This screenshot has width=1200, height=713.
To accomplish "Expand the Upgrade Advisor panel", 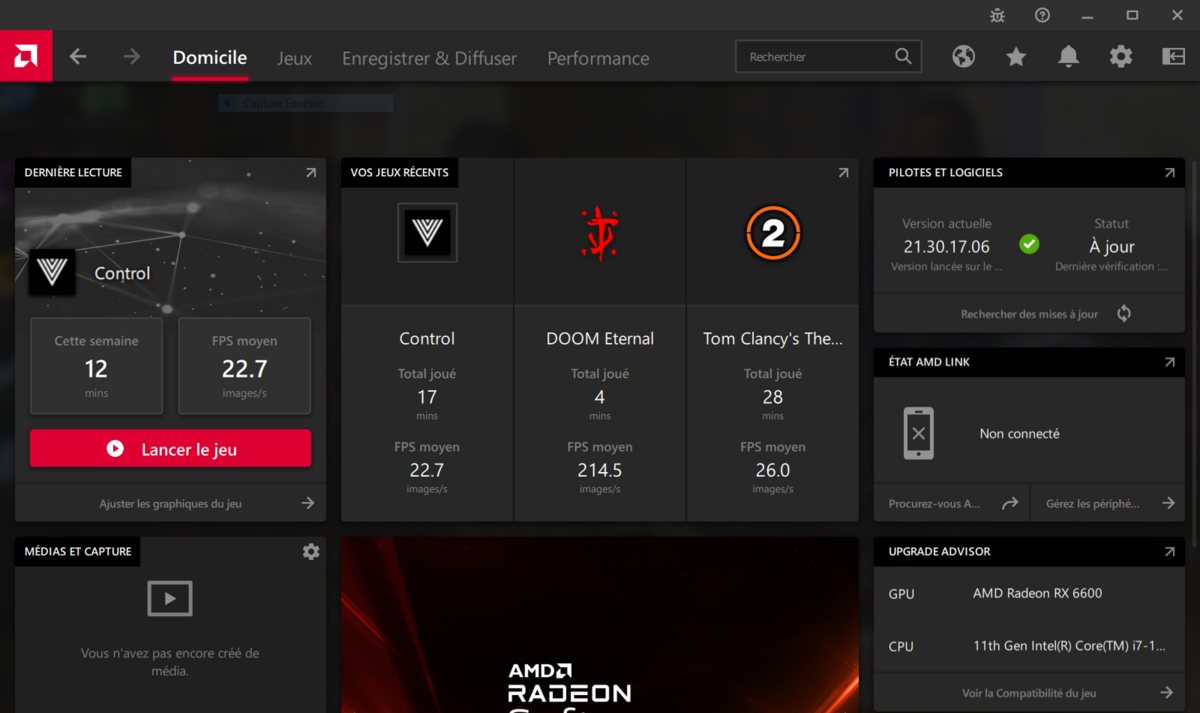I will 1169,551.
